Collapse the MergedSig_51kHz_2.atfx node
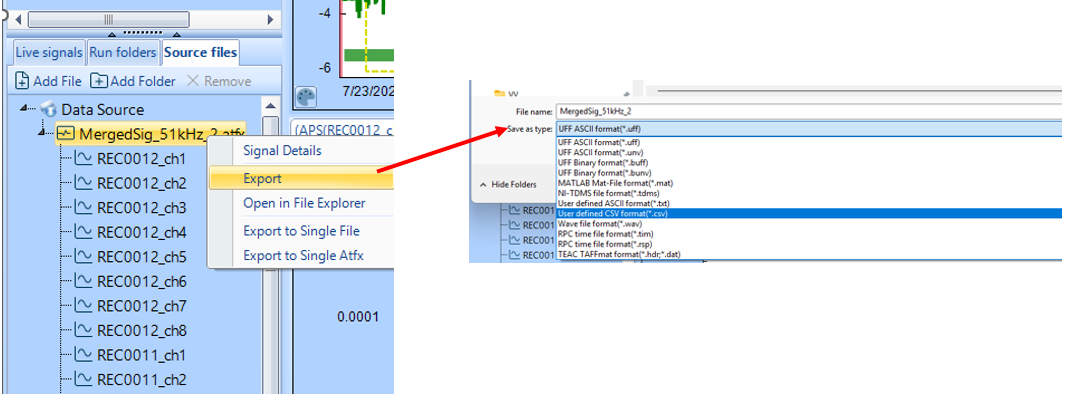Image resolution: width=1067 pixels, height=401 pixels. [44, 133]
